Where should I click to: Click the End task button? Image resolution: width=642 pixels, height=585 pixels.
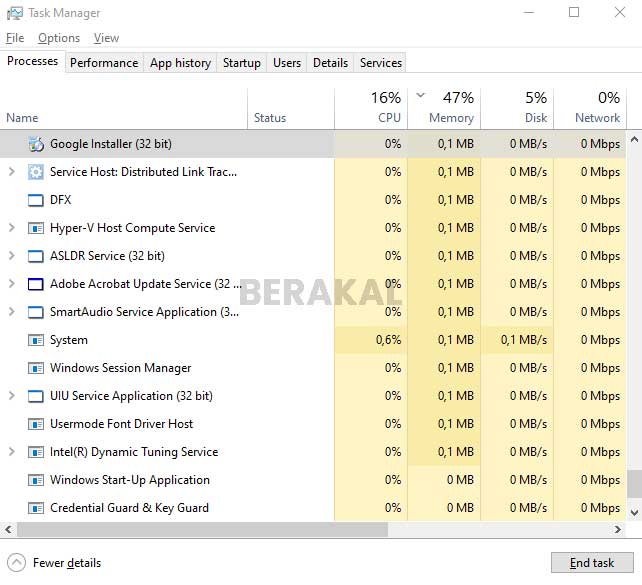coord(592,563)
